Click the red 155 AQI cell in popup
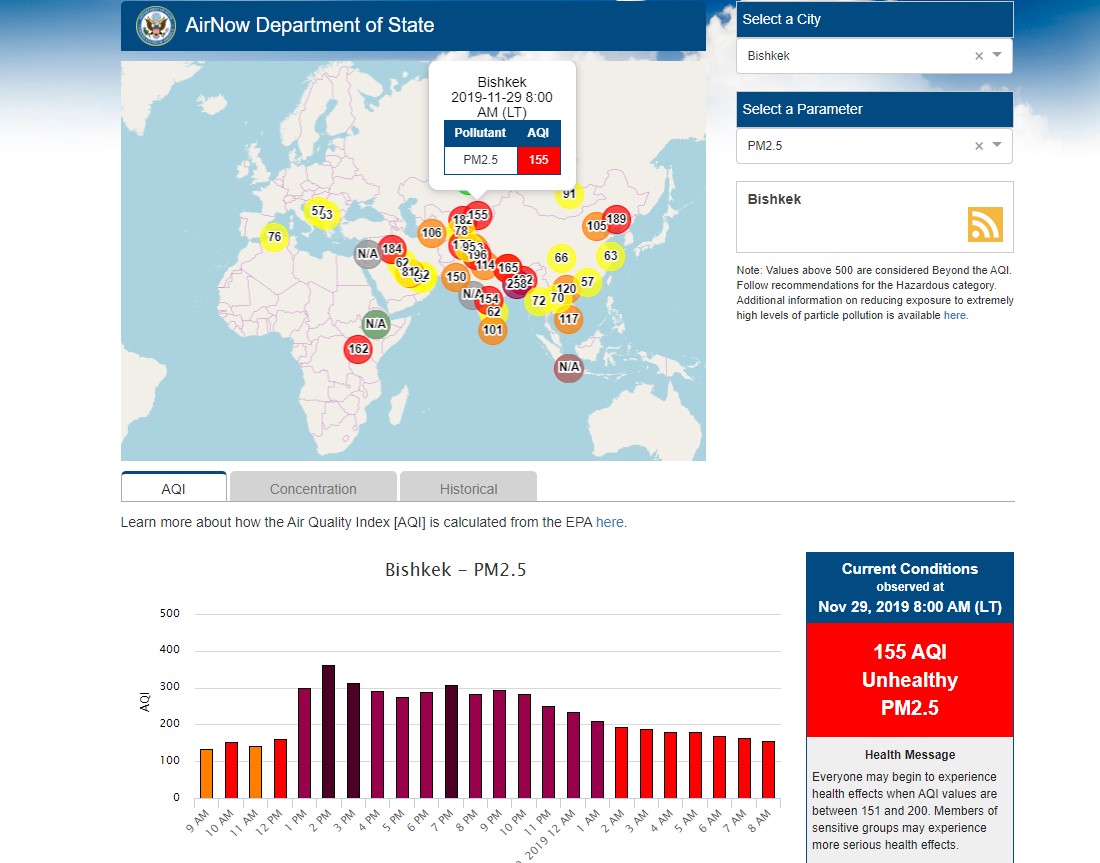The height and width of the screenshot is (863, 1100). pyautogui.click(x=539, y=160)
